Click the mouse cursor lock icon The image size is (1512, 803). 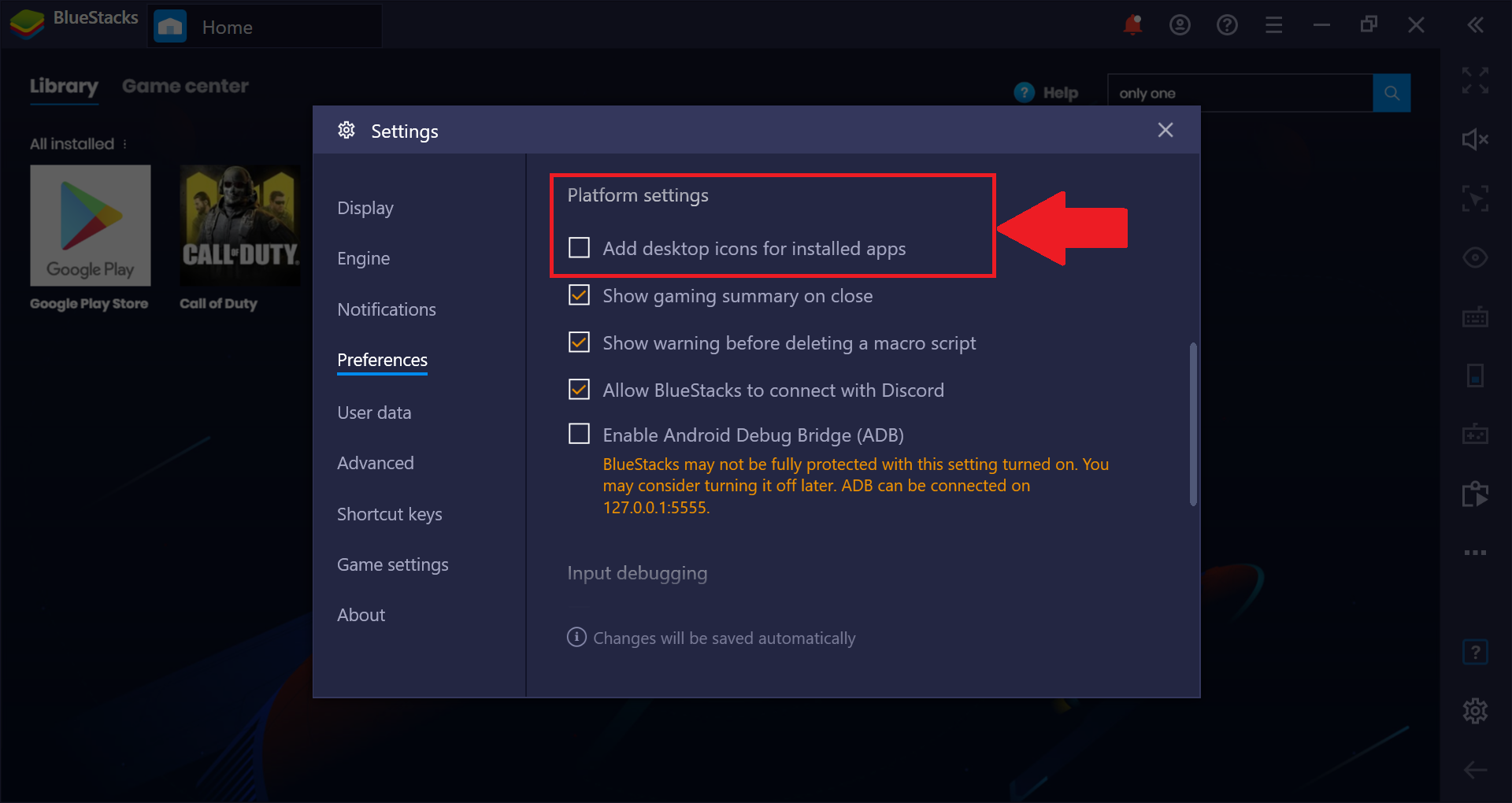point(1475,198)
